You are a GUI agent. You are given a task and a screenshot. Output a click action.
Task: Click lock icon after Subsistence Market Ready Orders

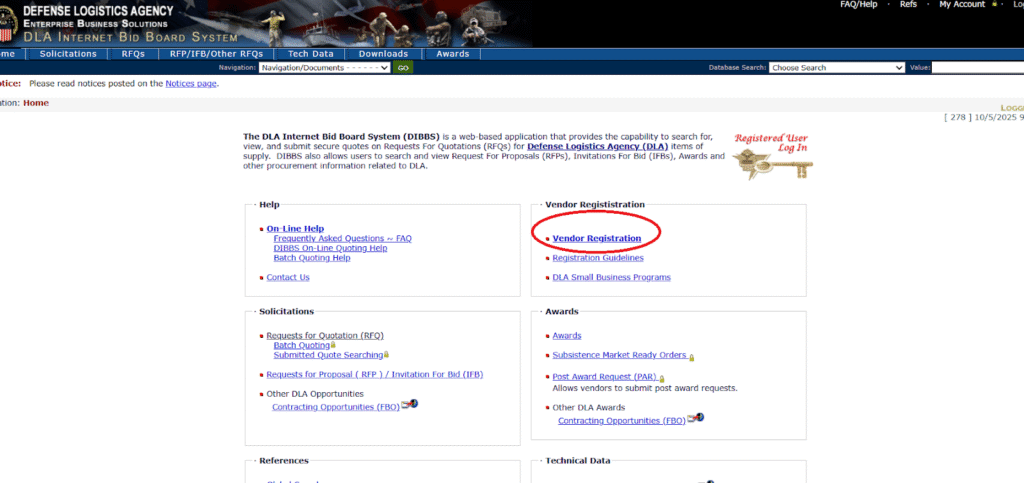tap(691, 357)
